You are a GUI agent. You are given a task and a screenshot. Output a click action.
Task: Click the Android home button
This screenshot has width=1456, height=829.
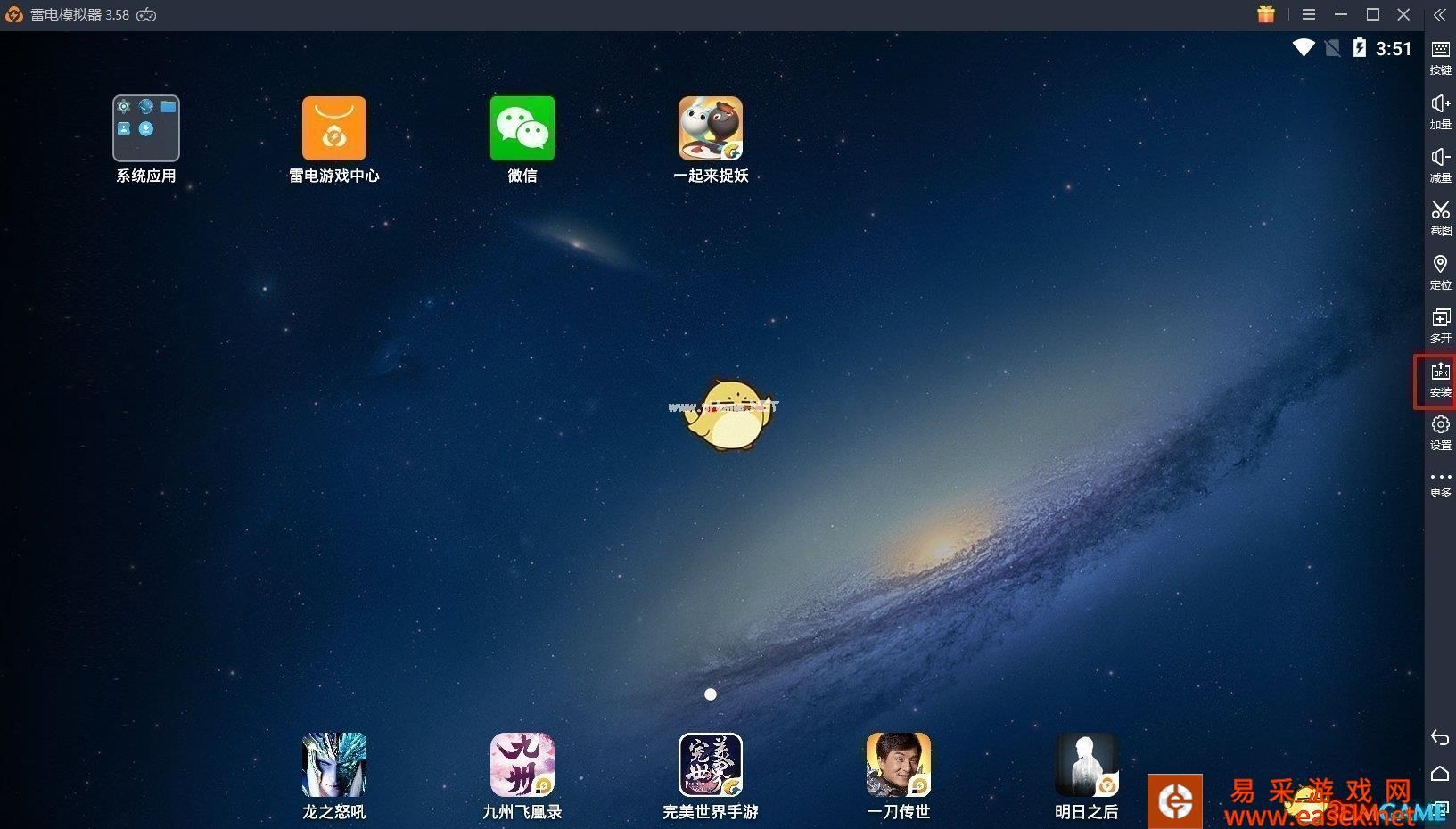[x=1440, y=773]
